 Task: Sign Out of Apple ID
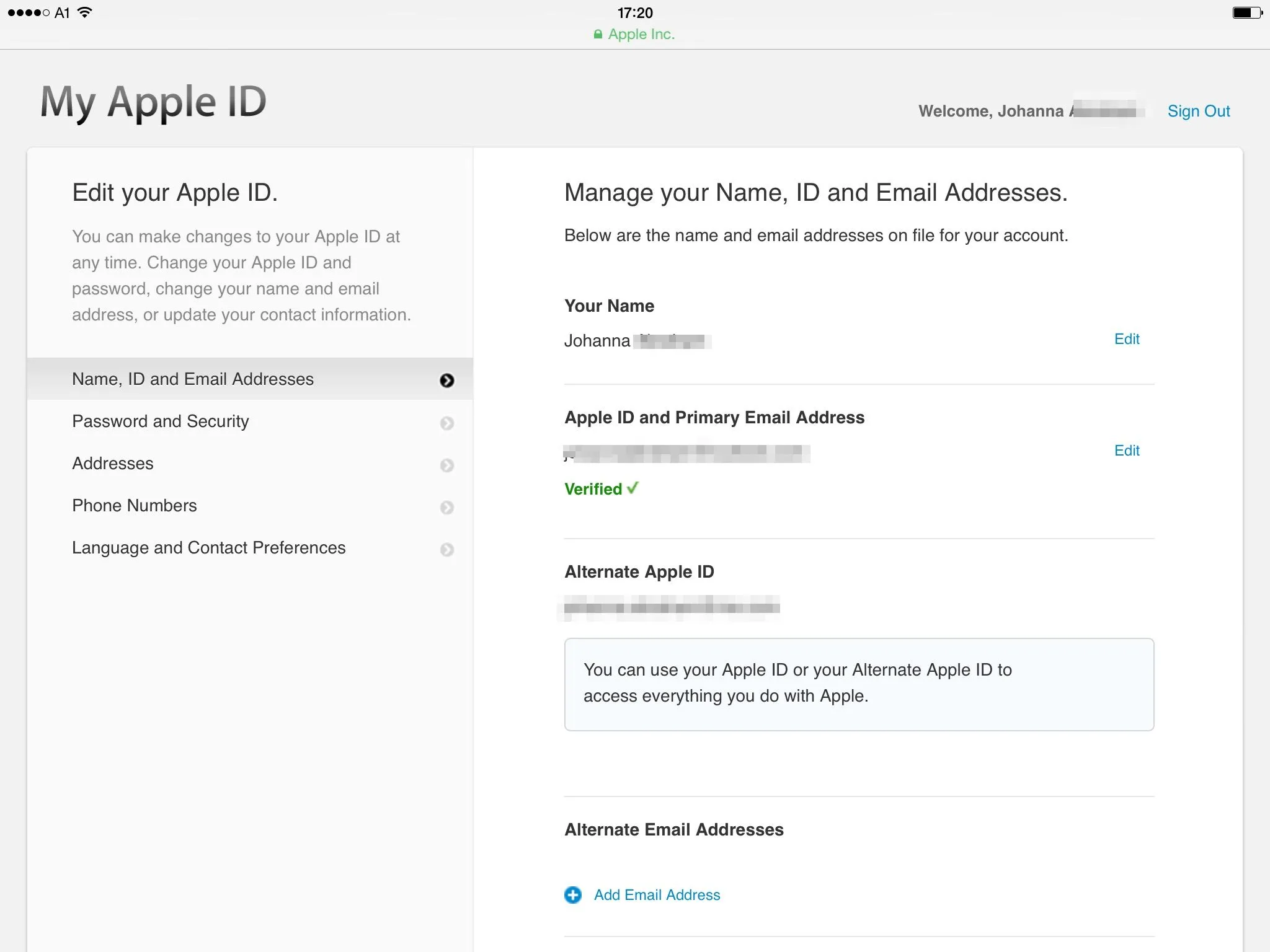pyautogui.click(x=1199, y=111)
